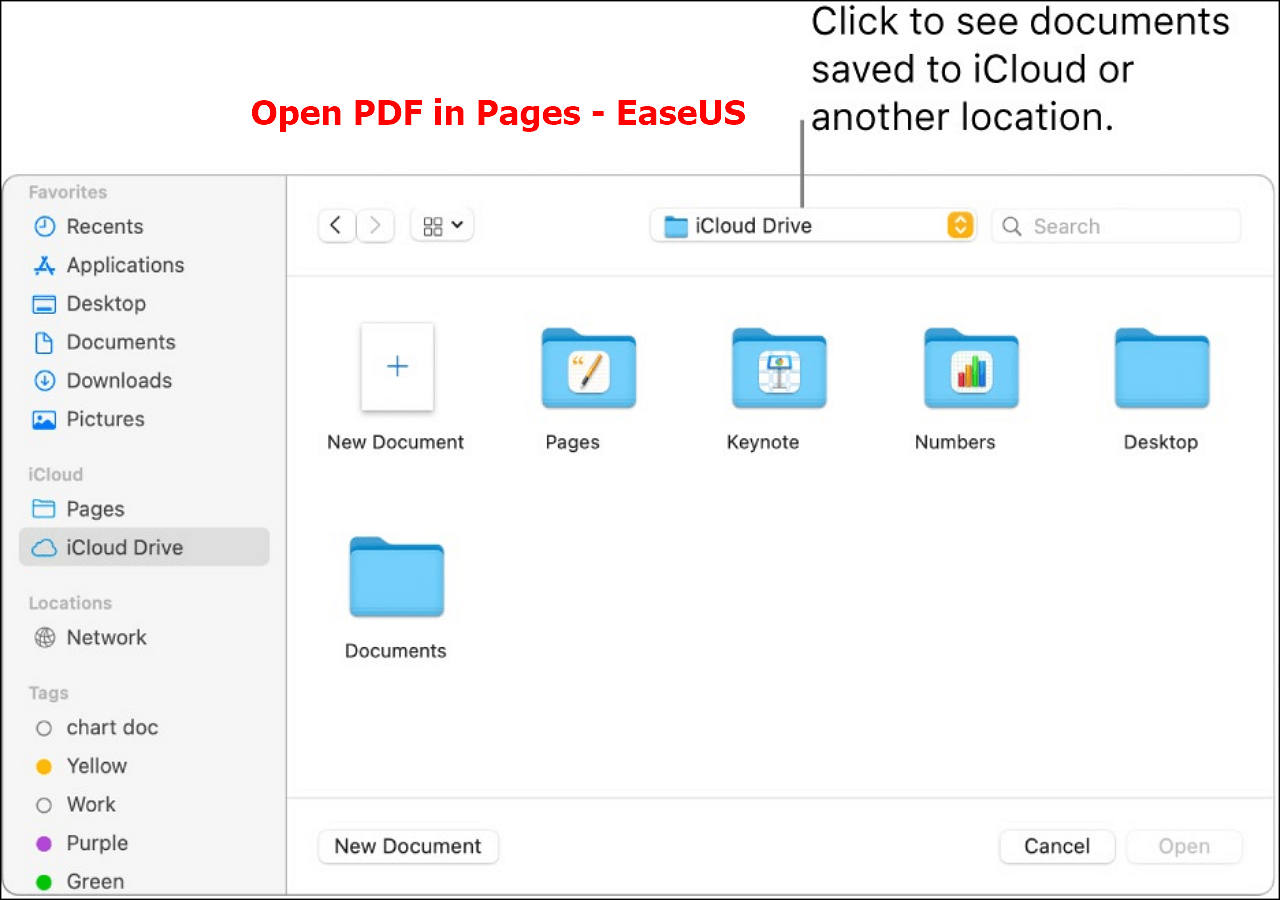Open the Pages app folder in iCloud Drive

pyautogui.click(x=588, y=369)
